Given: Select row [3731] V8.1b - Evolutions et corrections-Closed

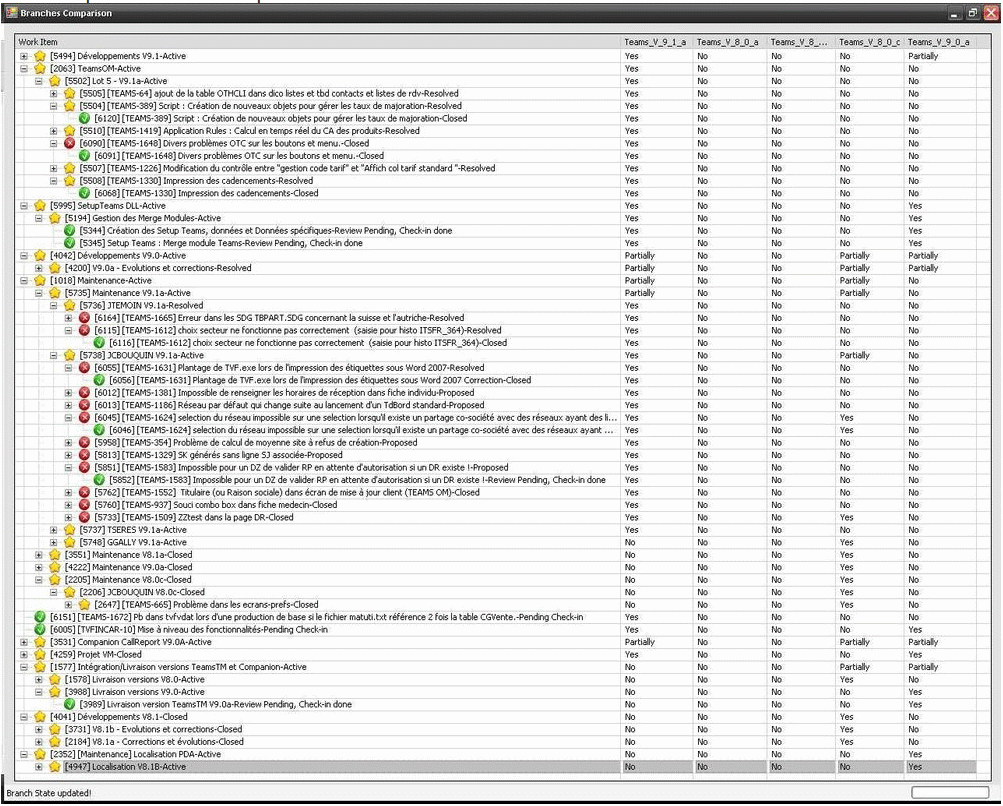Looking at the screenshot, I should coord(496,730).
